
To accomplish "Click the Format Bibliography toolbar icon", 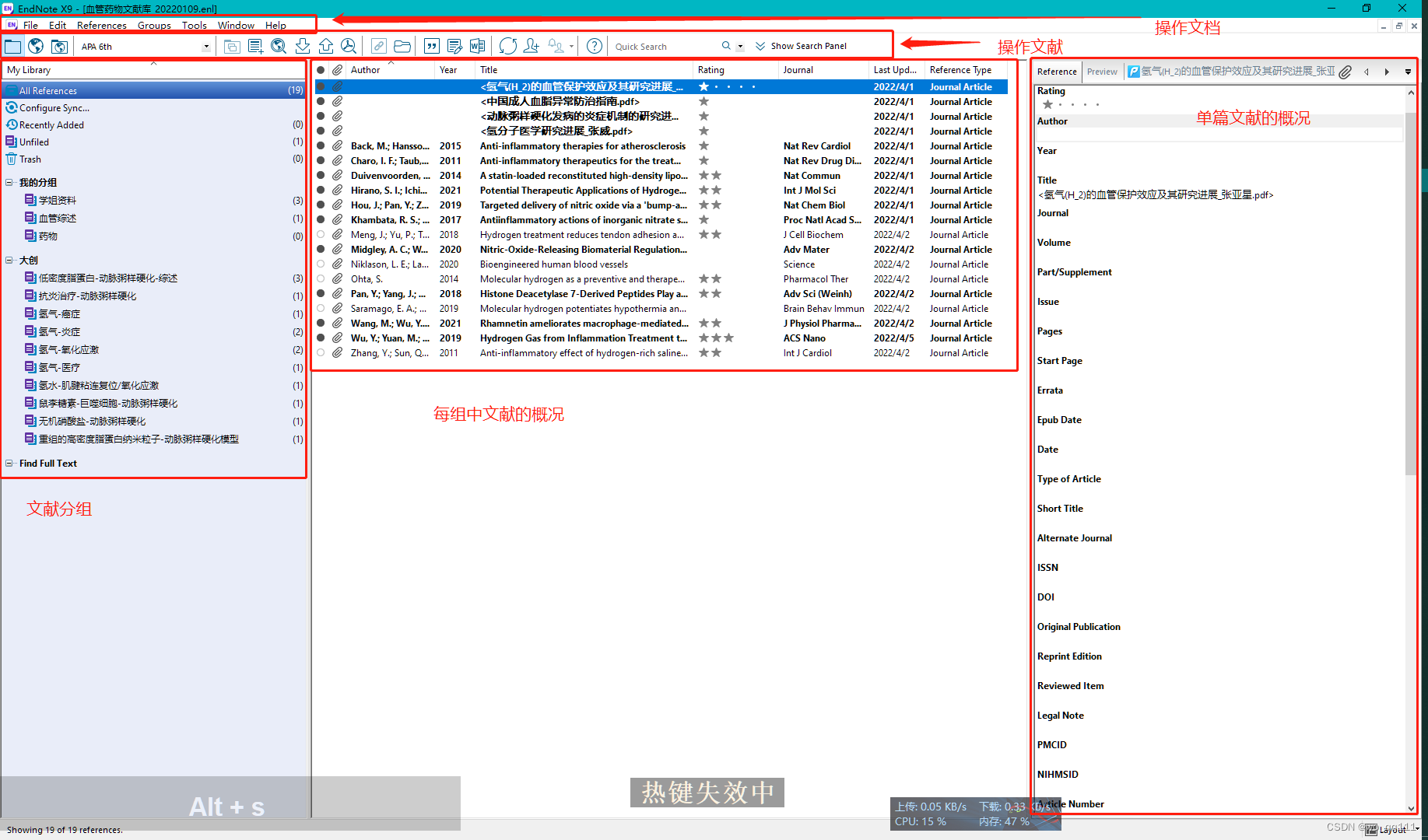I will [454, 46].
